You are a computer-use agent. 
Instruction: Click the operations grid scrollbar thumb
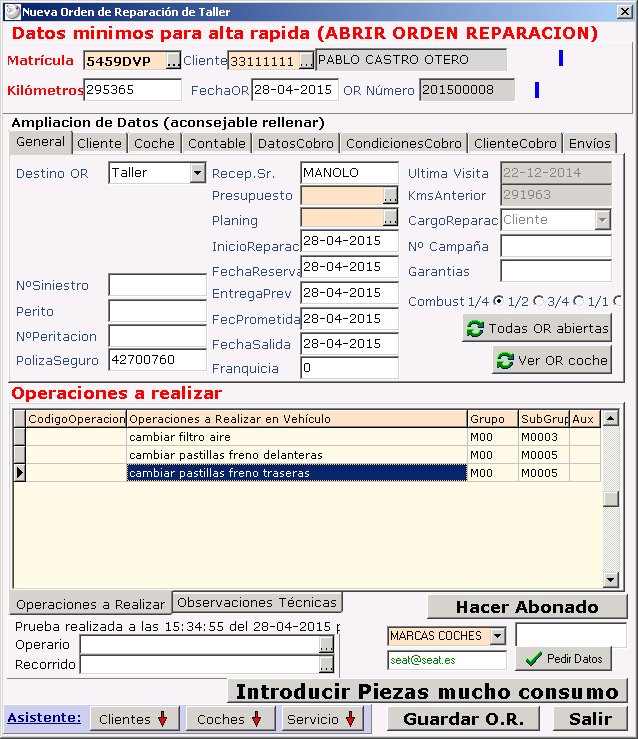[611, 499]
